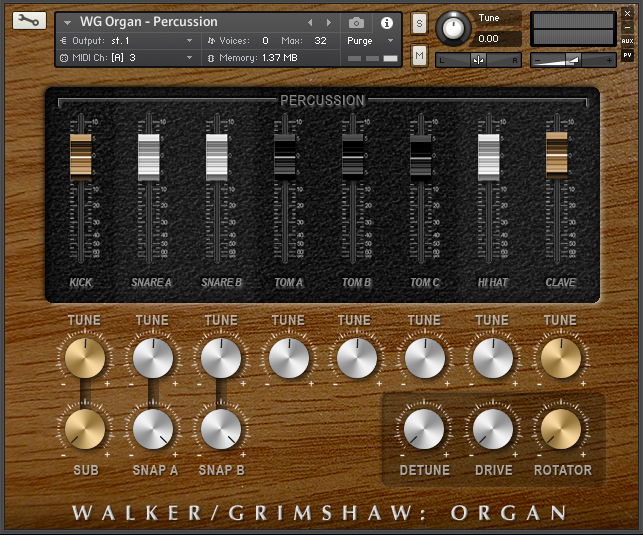Click the Memory 1.37 MB readout

coord(258,58)
